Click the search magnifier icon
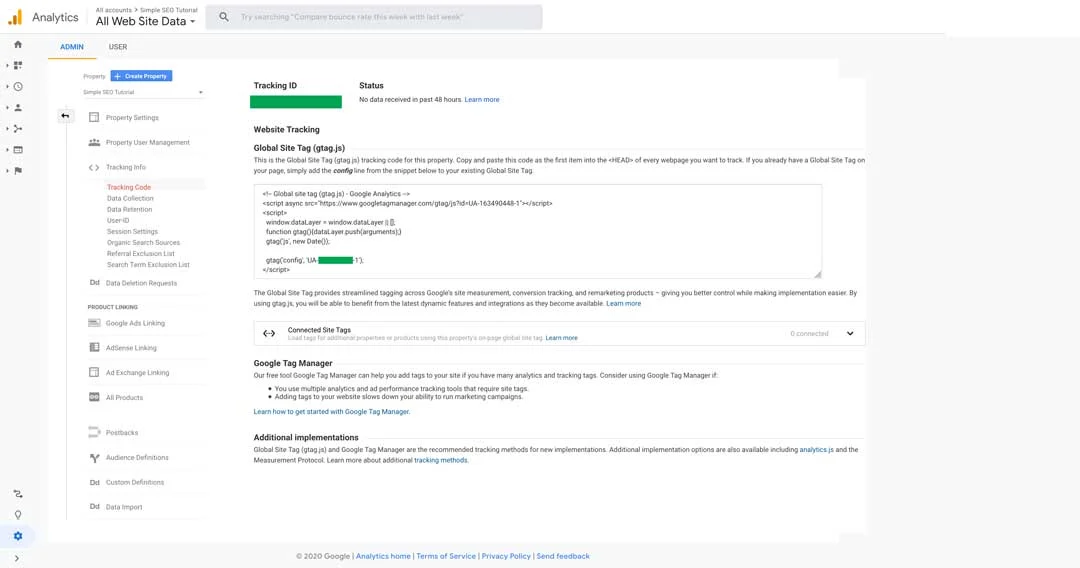 click(x=224, y=17)
